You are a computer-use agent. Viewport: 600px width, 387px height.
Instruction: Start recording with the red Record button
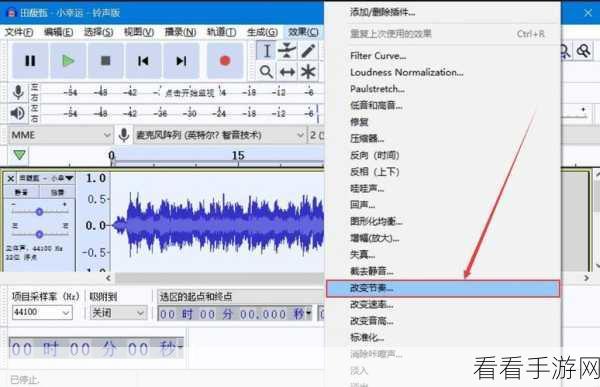click(x=225, y=60)
